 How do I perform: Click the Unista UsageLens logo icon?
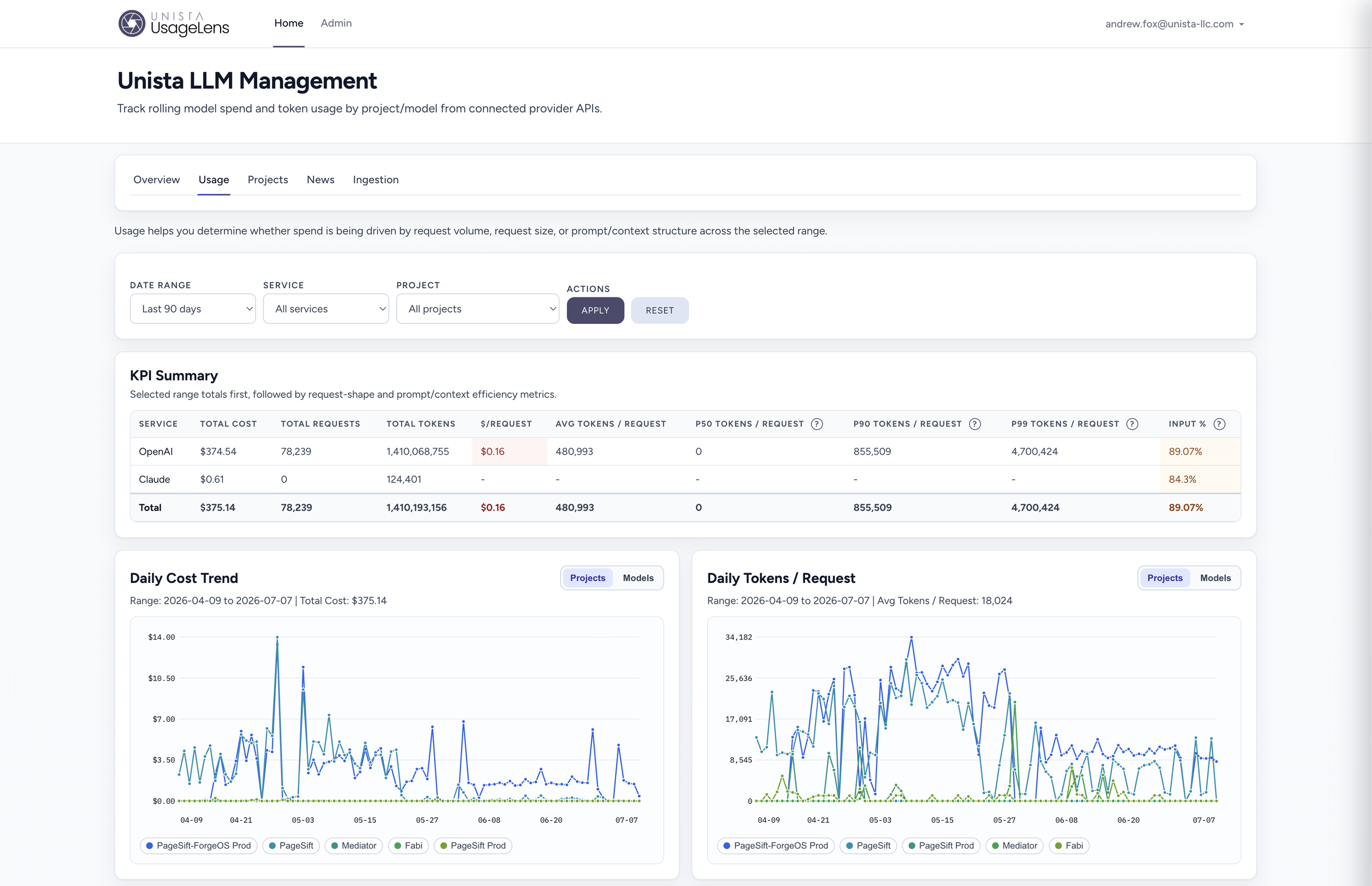pos(132,24)
